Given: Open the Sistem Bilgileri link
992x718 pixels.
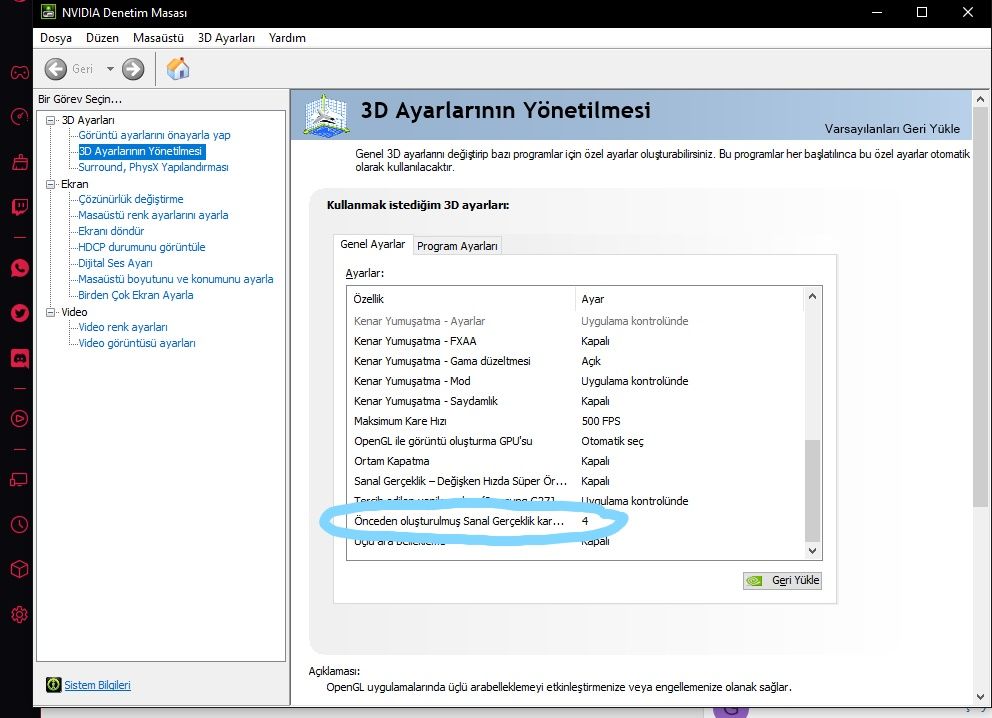Looking at the screenshot, I should click(97, 684).
